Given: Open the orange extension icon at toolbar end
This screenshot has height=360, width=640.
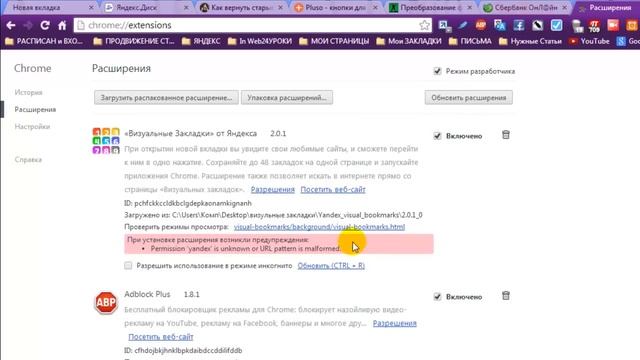Looking at the screenshot, I should [x=632, y=25].
